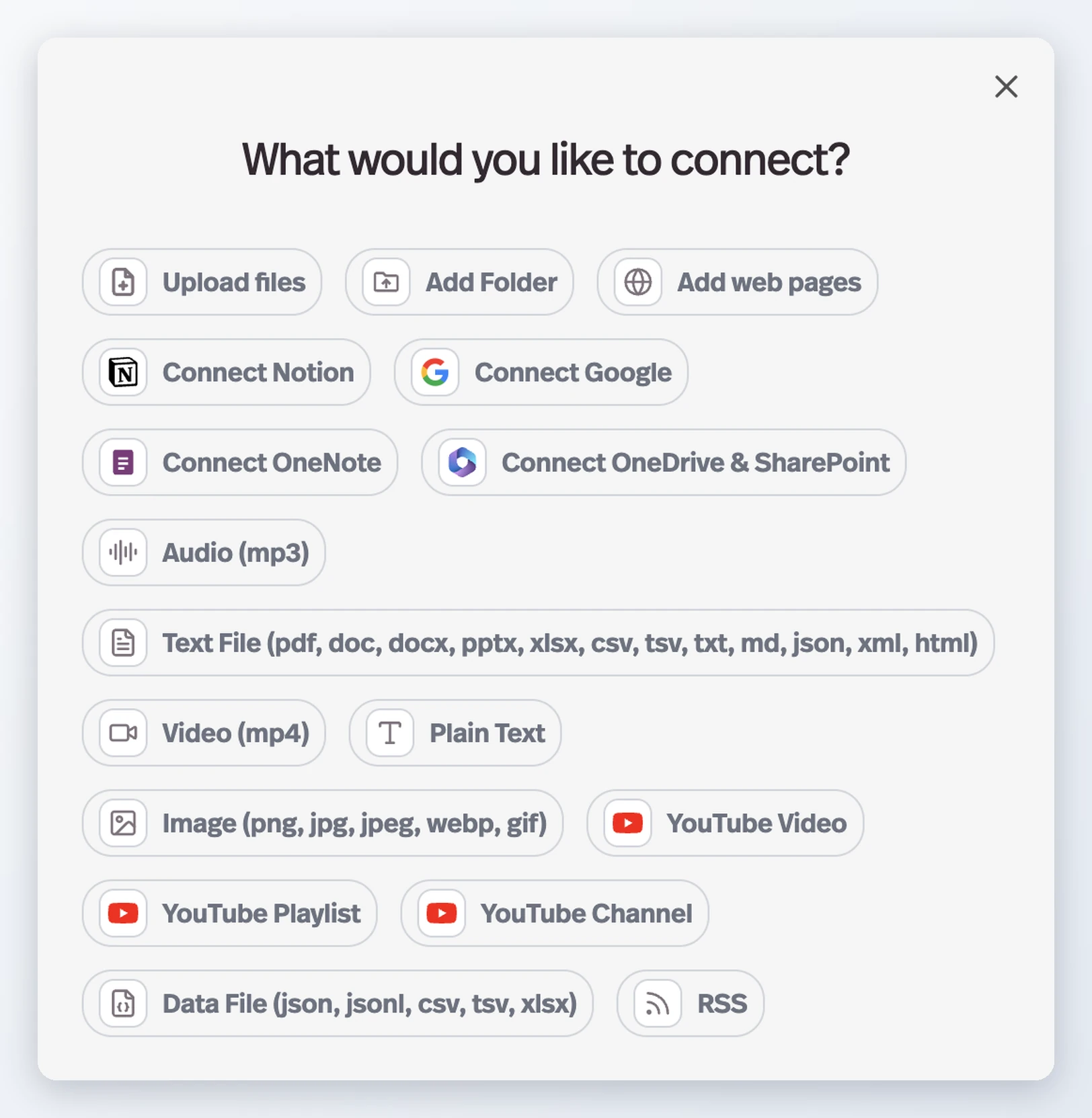Select Video (mp4) option
Viewport: 1092px width, 1118px height.
(204, 733)
